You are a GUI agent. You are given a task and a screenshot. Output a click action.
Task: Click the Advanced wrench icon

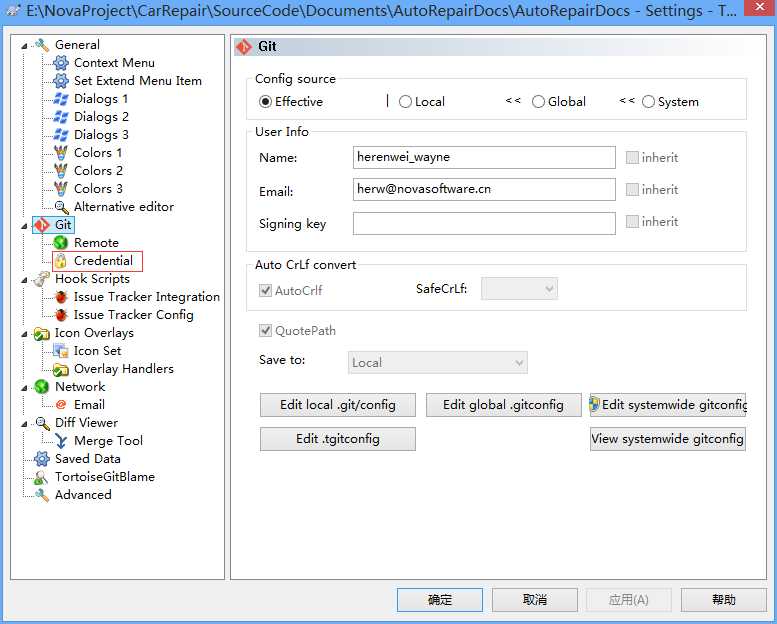click(42, 495)
